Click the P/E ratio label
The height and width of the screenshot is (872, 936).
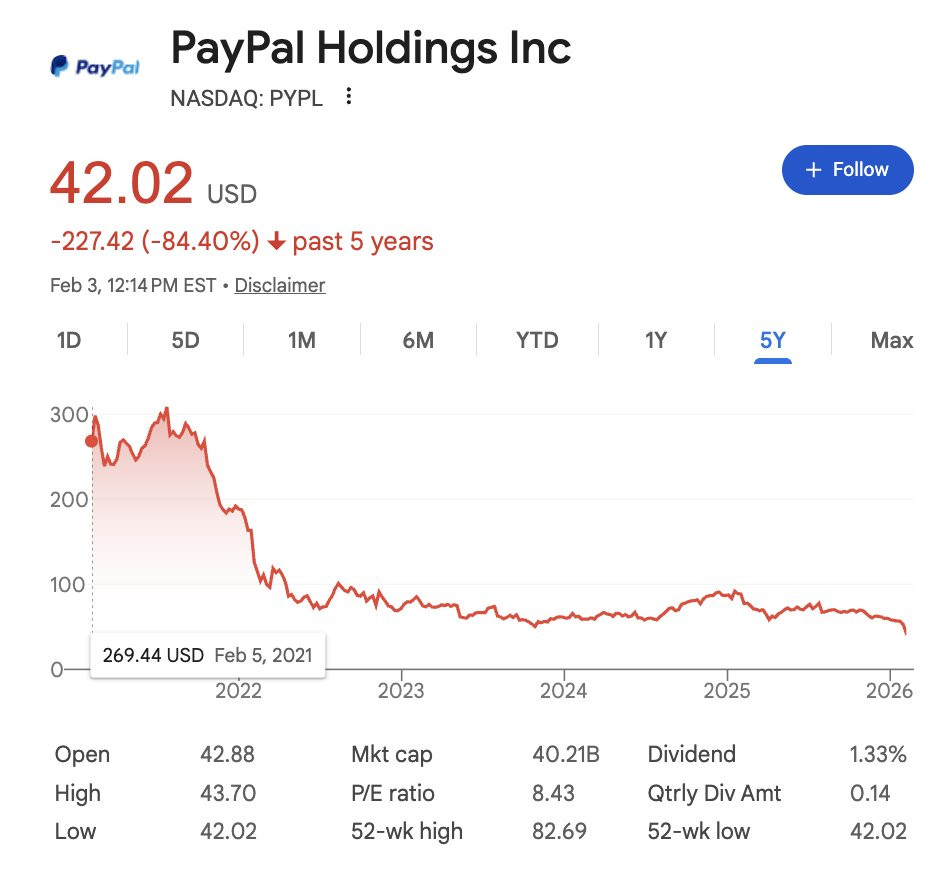pyautogui.click(x=393, y=793)
